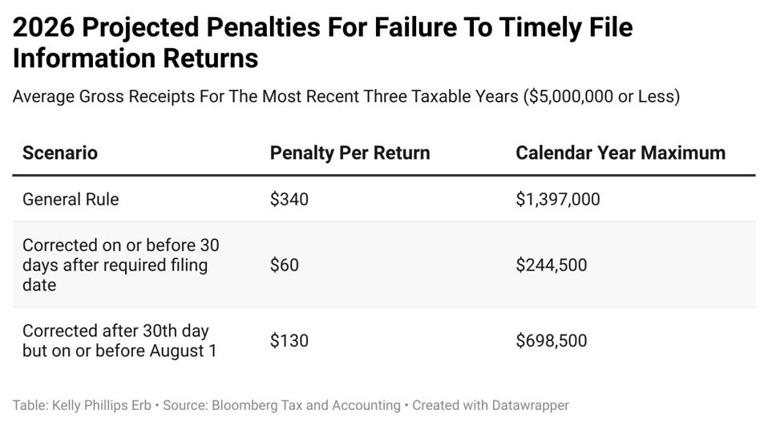This screenshot has height=426, width=768.
Task: Click the $244,500 maximum value
Action: 551,265
